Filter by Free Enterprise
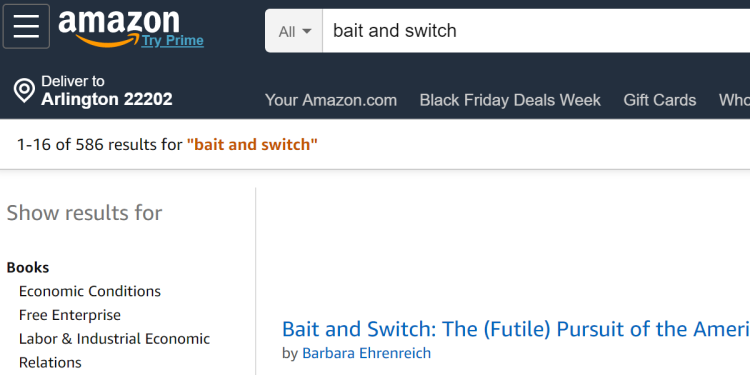The image size is (750, 375). click(70, 315)
